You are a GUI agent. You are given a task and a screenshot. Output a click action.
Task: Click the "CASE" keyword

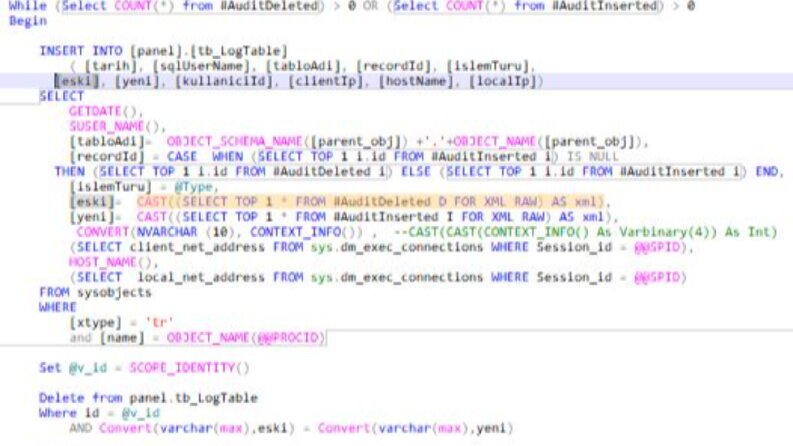coord(182,156)
